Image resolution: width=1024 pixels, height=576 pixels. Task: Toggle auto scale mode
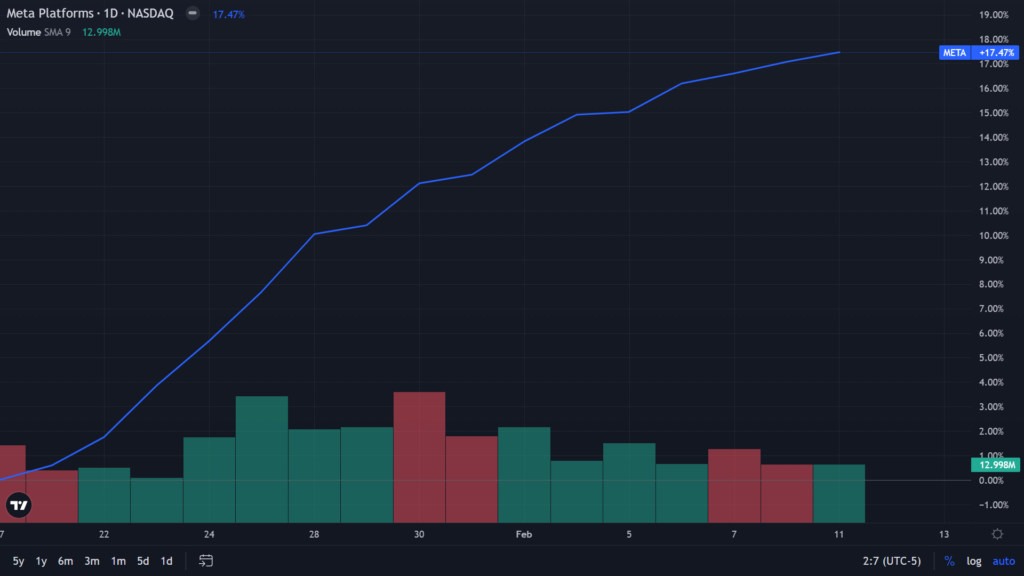point(1004,561)
